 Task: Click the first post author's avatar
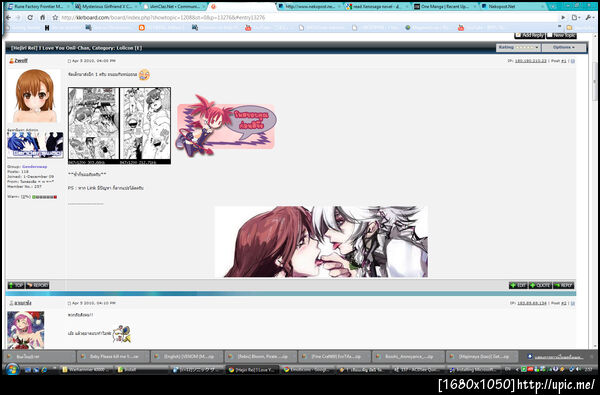coord(34,96)
